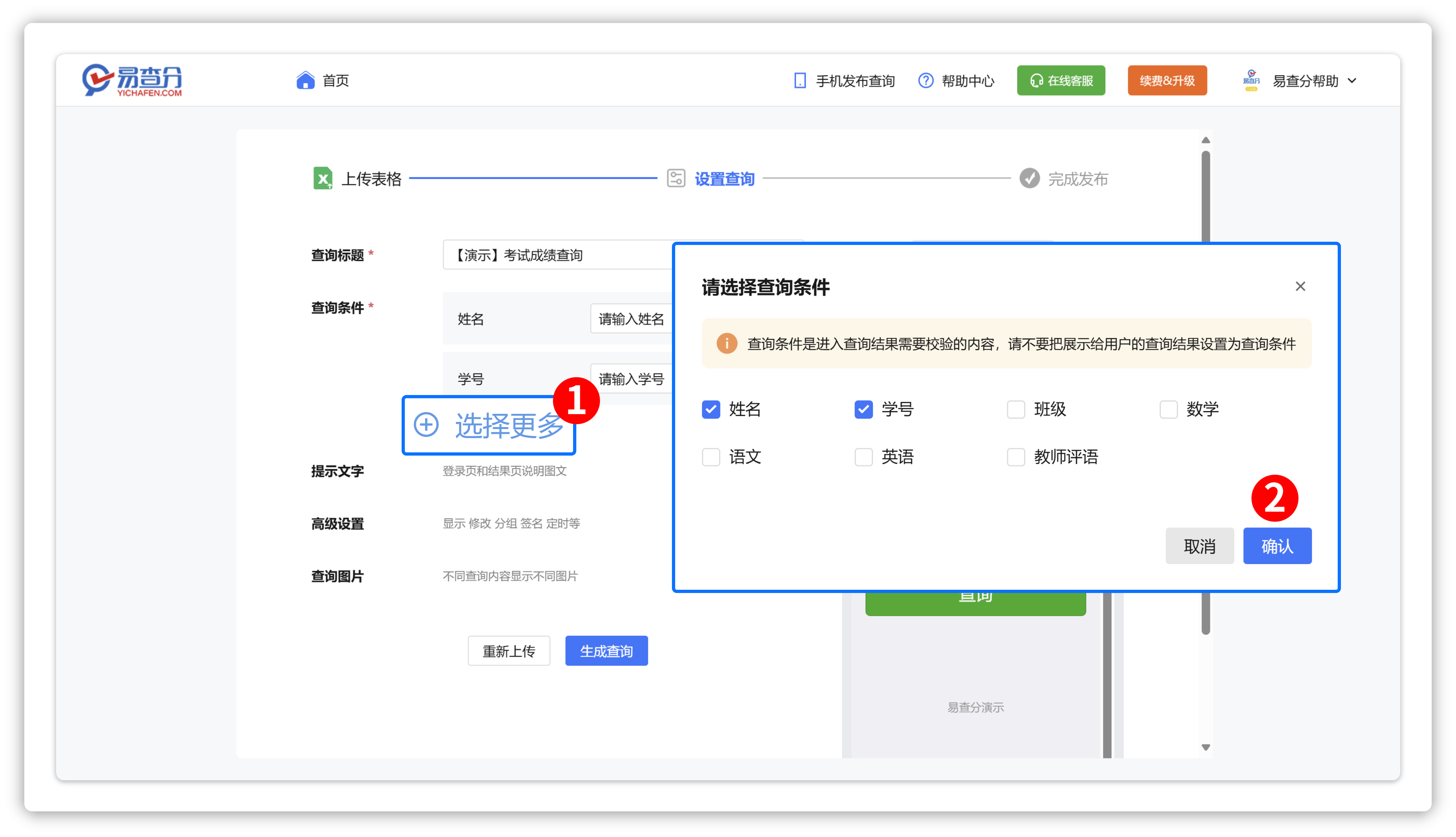Click the orange info icon in the notice

tap(727, 344)
